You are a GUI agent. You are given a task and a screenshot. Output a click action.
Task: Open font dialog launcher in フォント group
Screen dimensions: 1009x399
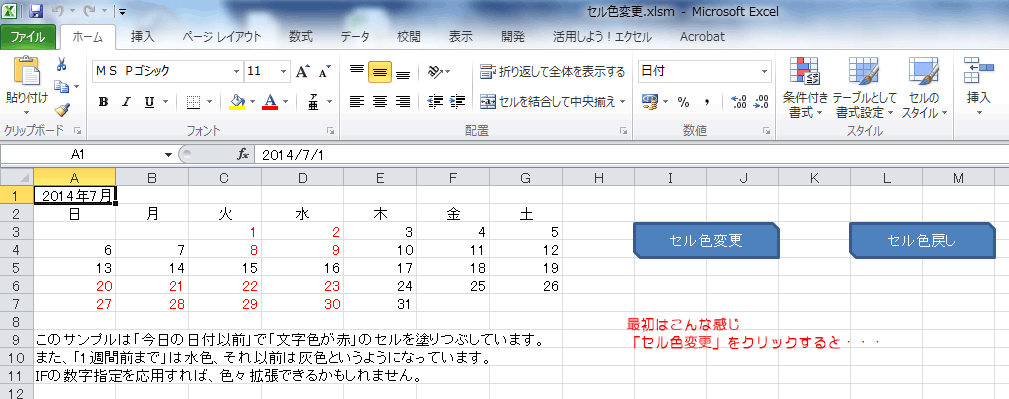coord(331,131)
